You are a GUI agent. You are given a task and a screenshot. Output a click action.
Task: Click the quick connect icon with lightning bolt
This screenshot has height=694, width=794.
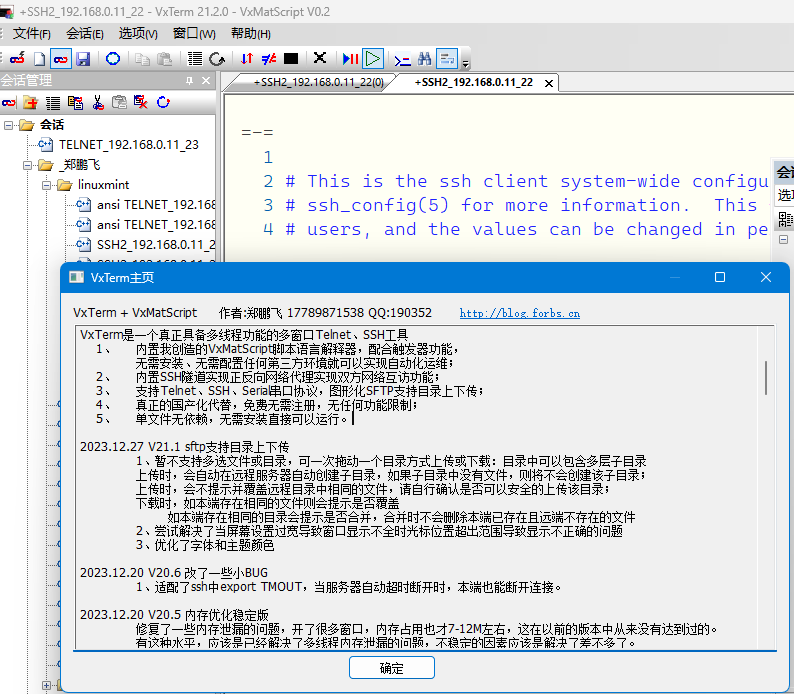tap(17, 59)
